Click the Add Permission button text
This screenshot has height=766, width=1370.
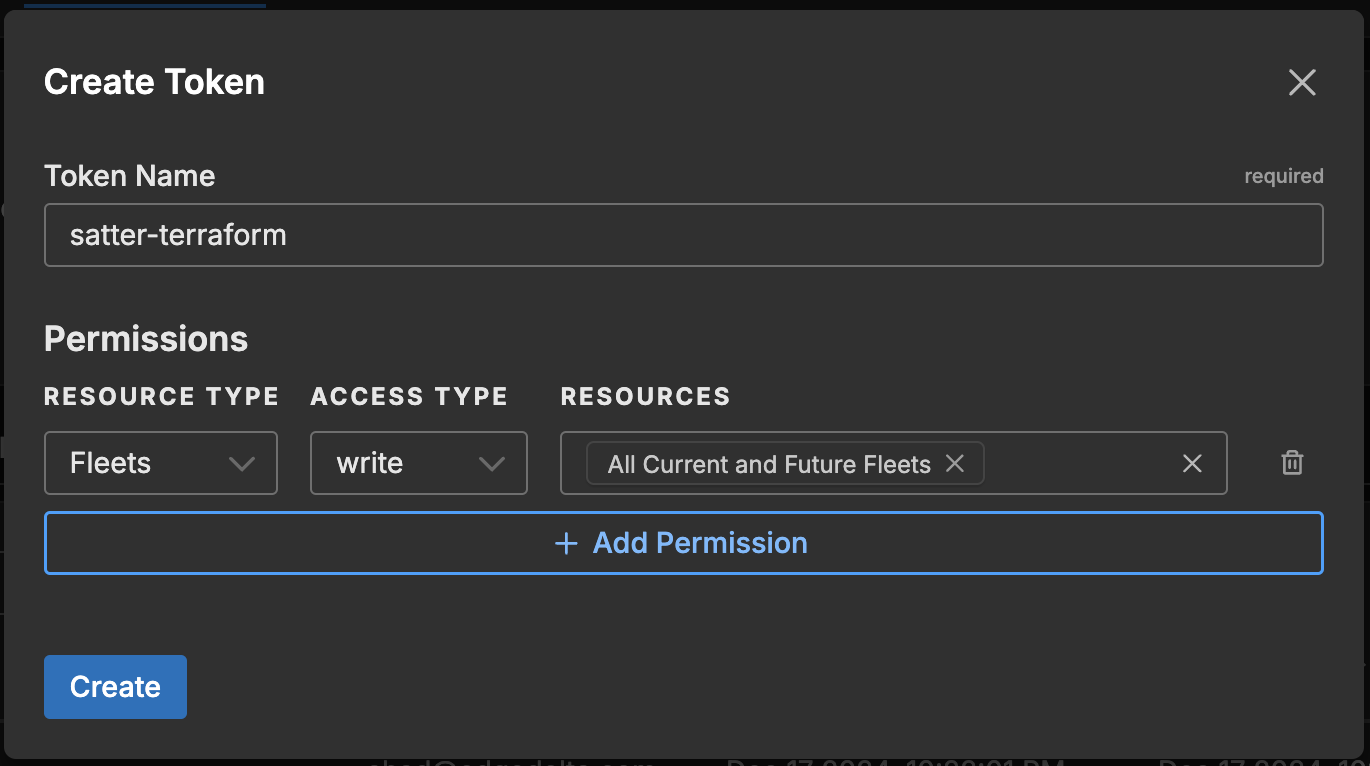700,543
